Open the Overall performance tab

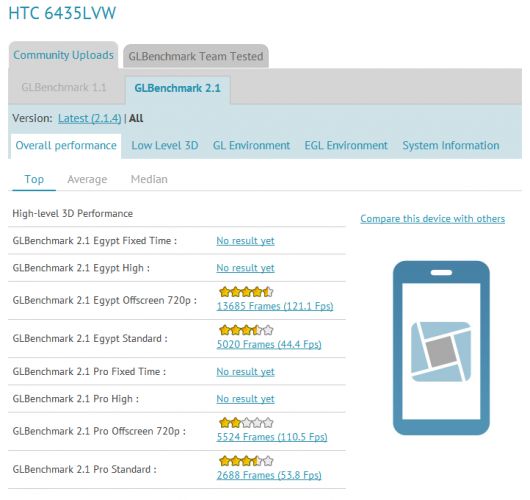66,146
